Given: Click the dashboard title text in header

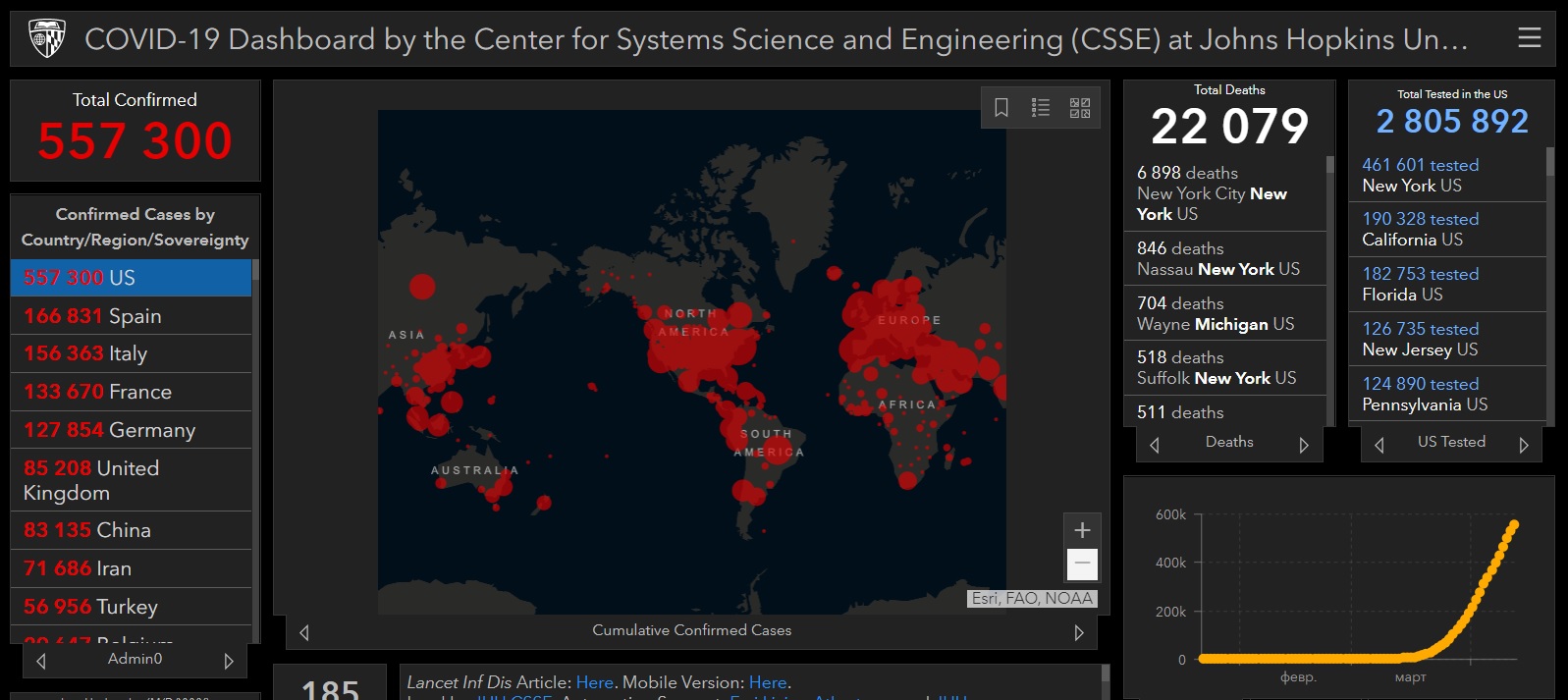Looking at the screenshot, I should (x=776, y=39).
